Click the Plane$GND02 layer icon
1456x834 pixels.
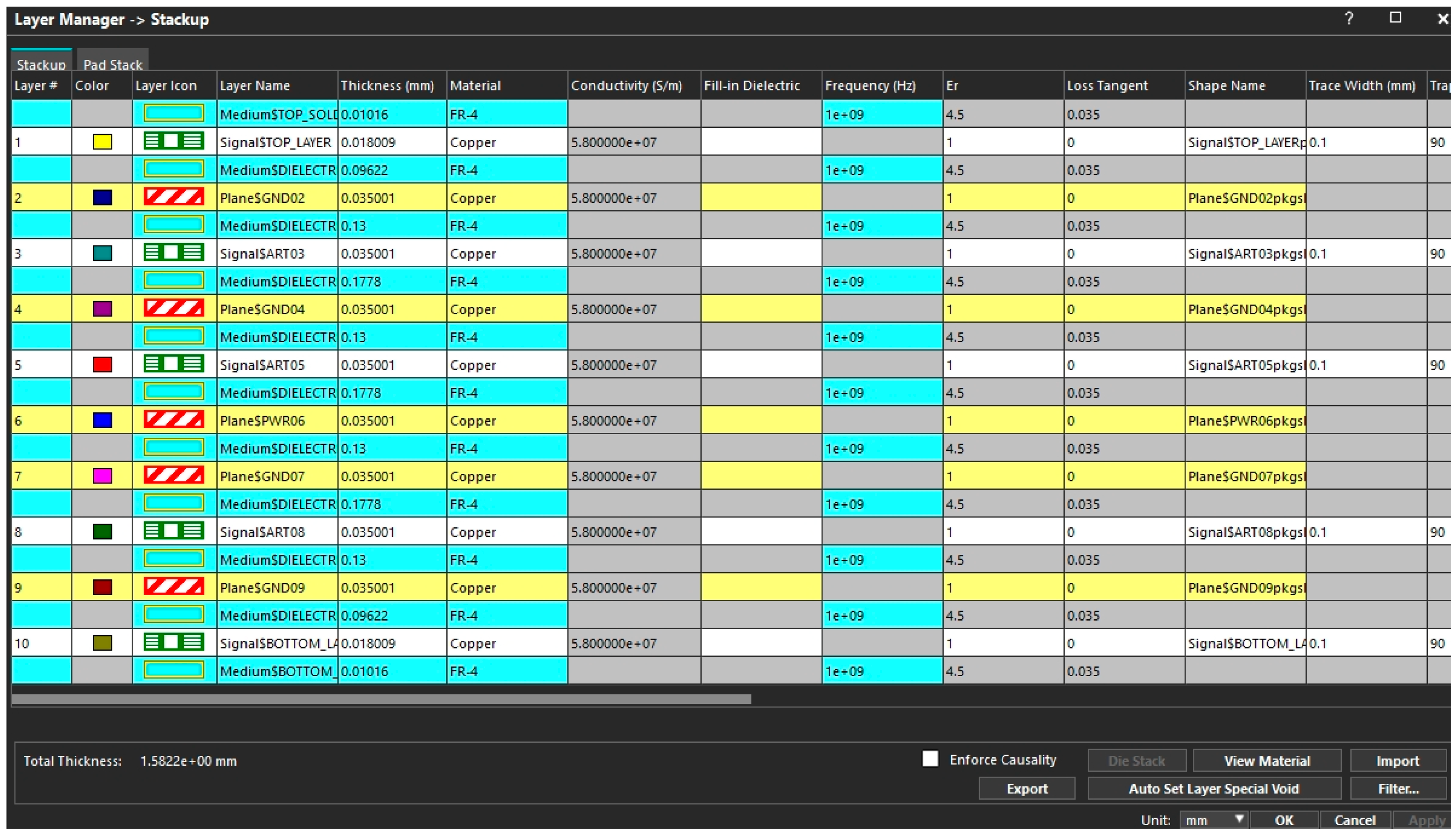pos(174,197)
